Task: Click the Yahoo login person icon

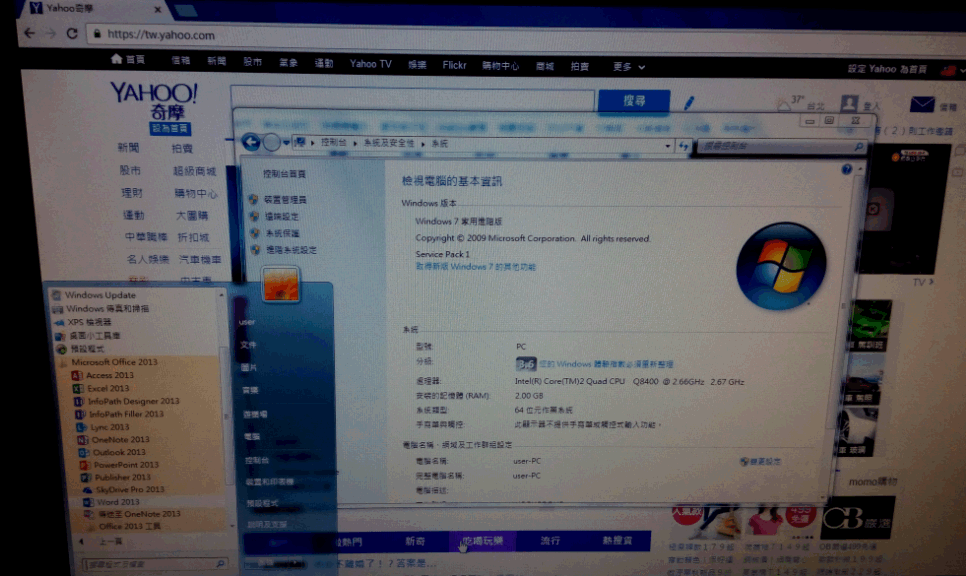Action: coord(850,103)
